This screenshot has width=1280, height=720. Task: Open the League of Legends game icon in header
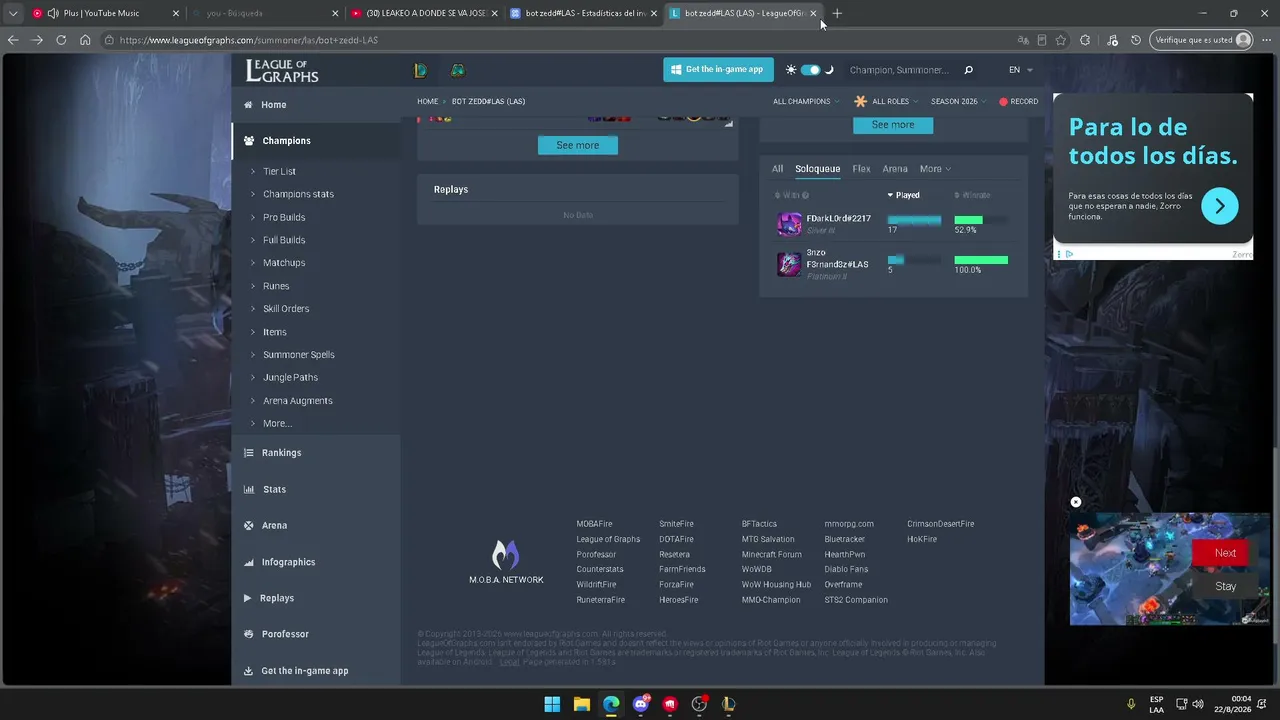pyautogui.click(x=421, y=70)
